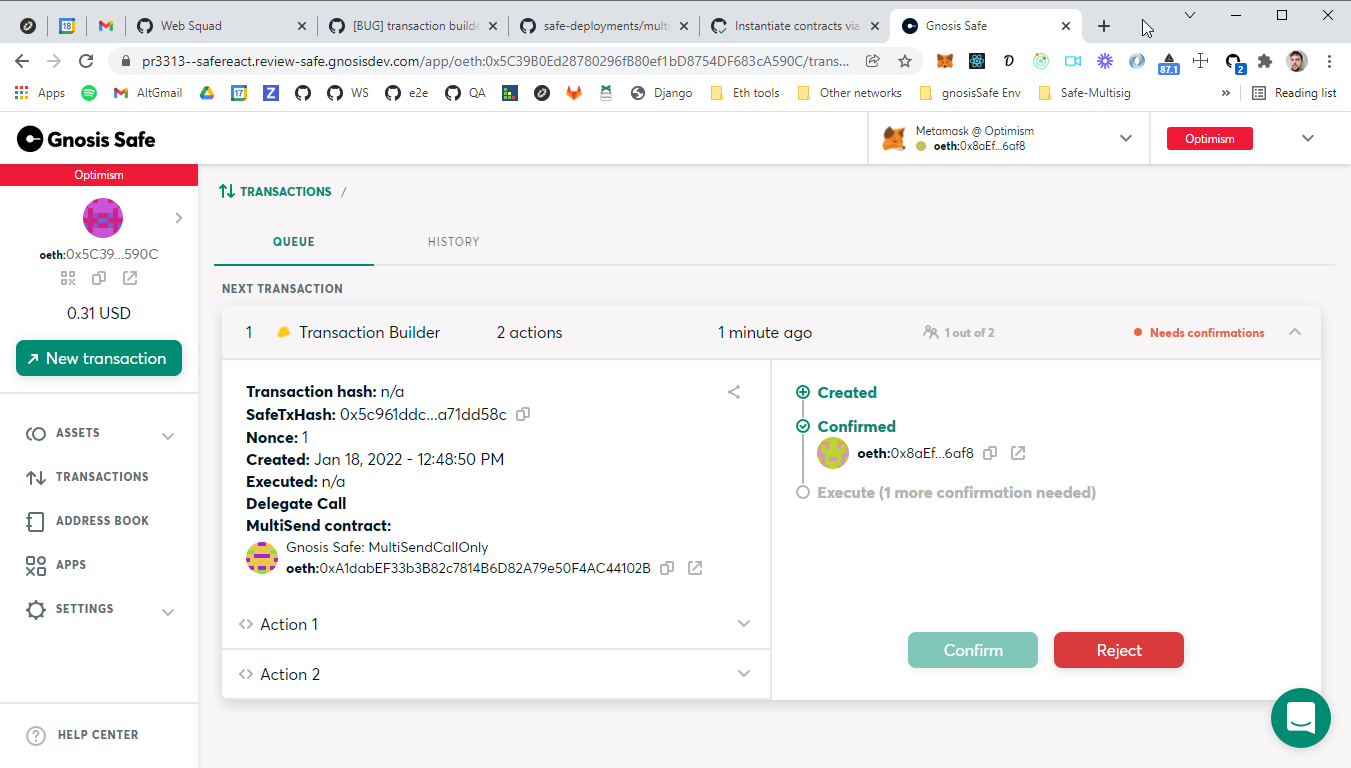Open new browser tab

point(1104,26)
